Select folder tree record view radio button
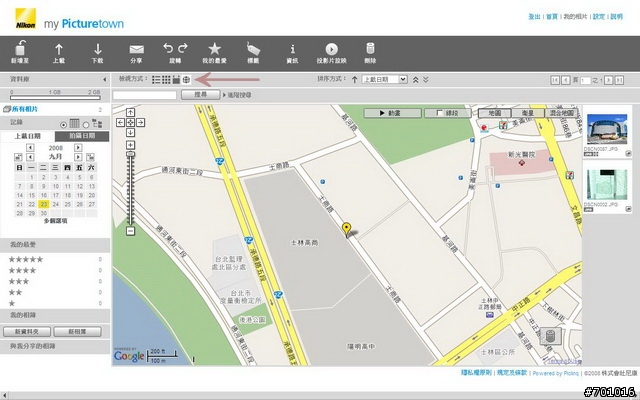The height and width of the screenshot is (400, 640). click(86, 124)
